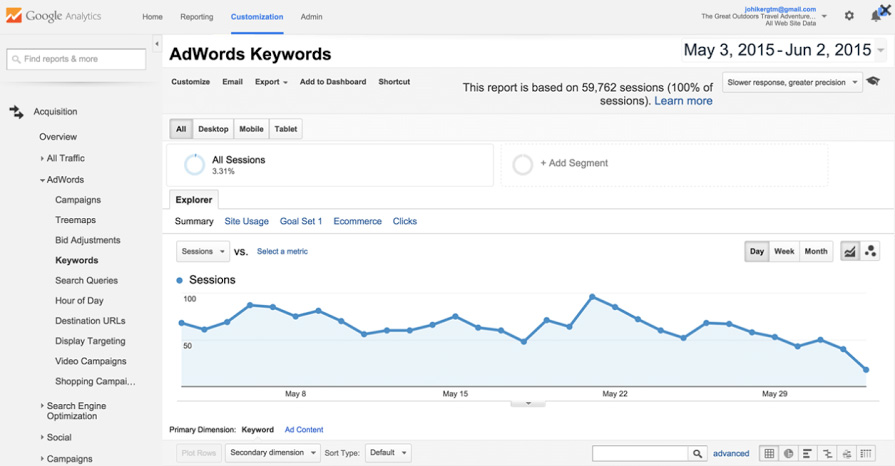Select the performance bar view icon

coord(807,453)
